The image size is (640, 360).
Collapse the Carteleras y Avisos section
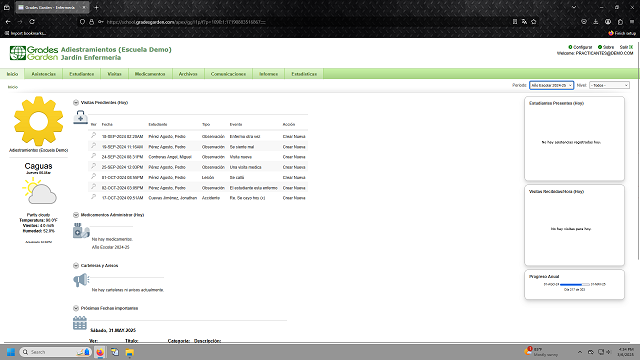[x=76, y=265]
